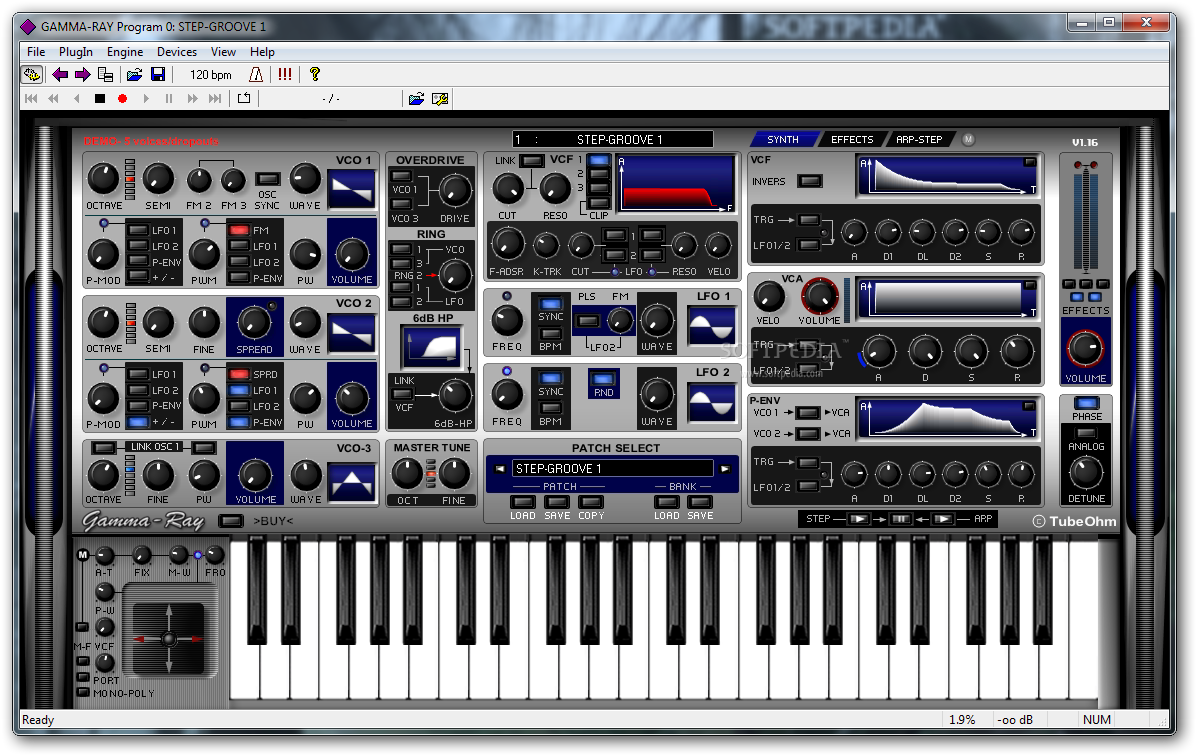Click the red record button
This screenshot has width=1197, height=756.
122,99
